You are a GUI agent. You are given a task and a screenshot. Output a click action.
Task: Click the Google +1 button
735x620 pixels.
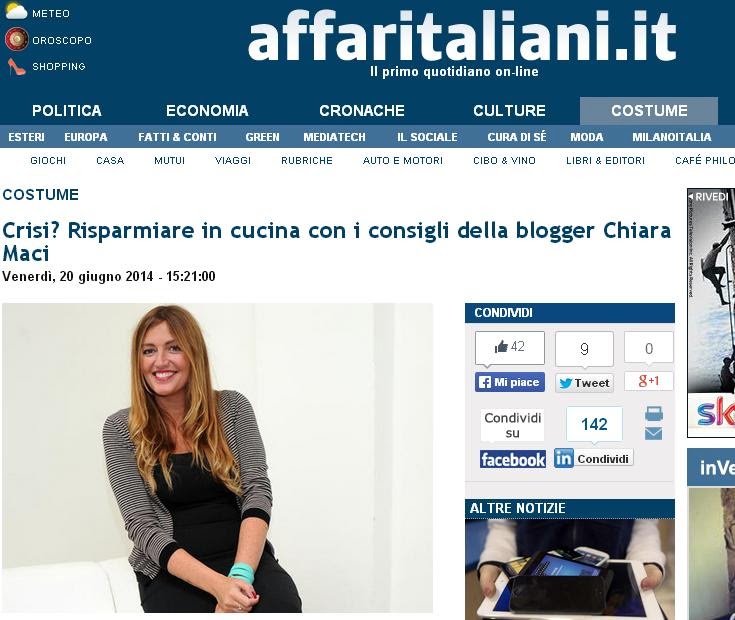tap(649, 381)
